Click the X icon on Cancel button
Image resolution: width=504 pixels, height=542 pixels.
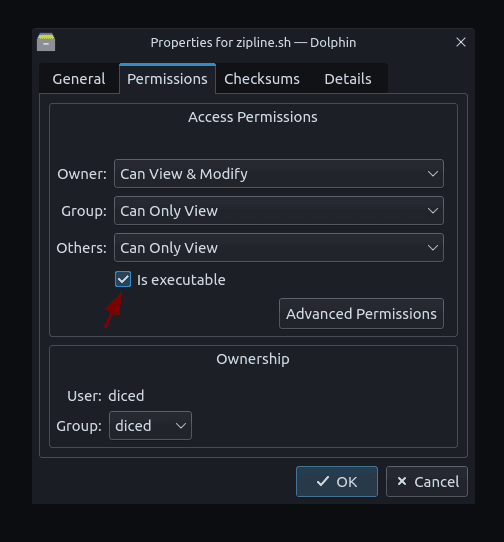coord(402,481)
